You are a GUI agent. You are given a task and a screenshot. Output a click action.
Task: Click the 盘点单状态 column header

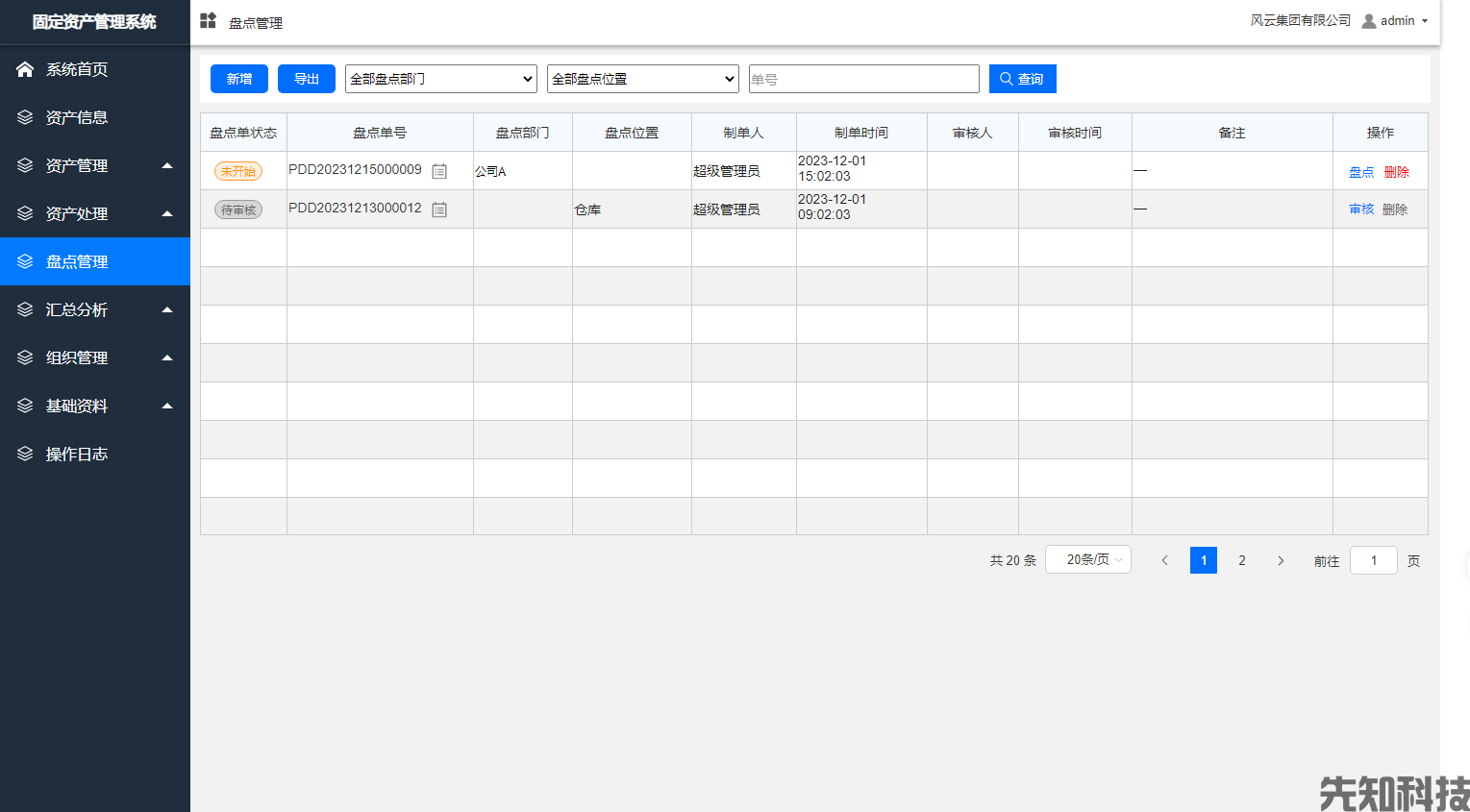click(x=243, y=133)
